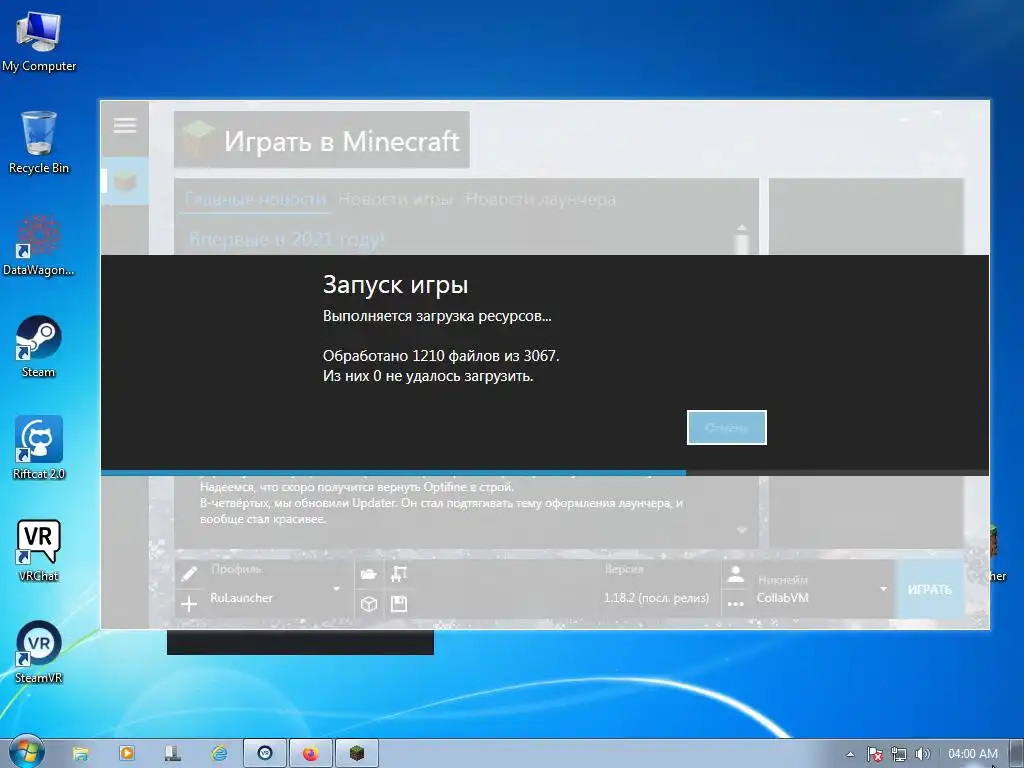
Task: Edit profile with the pencil icon
Action: (189, 574)
